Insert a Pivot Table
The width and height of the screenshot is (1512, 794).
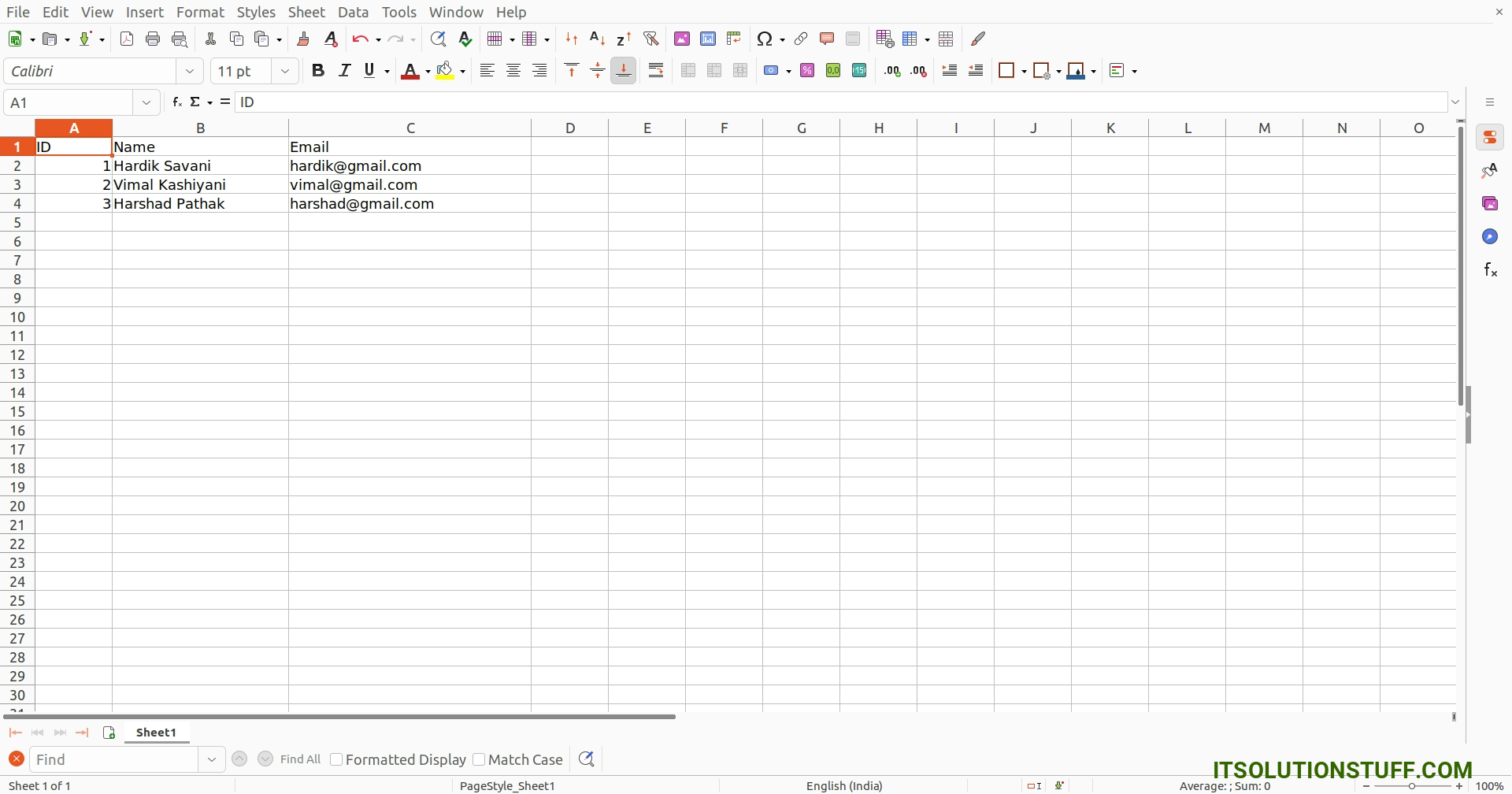click(x=735, y=39)
